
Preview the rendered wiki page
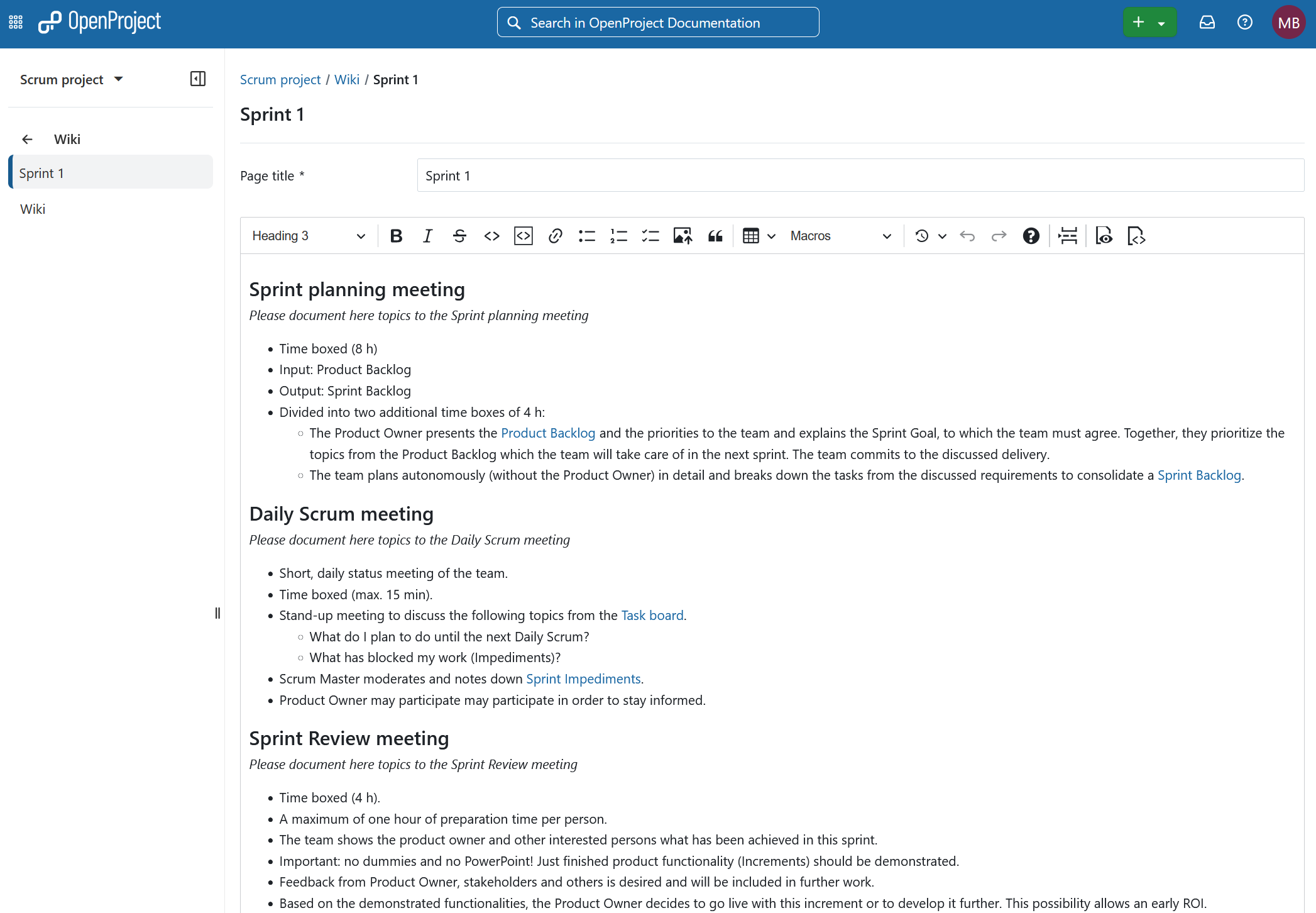tap(1104, 236)
